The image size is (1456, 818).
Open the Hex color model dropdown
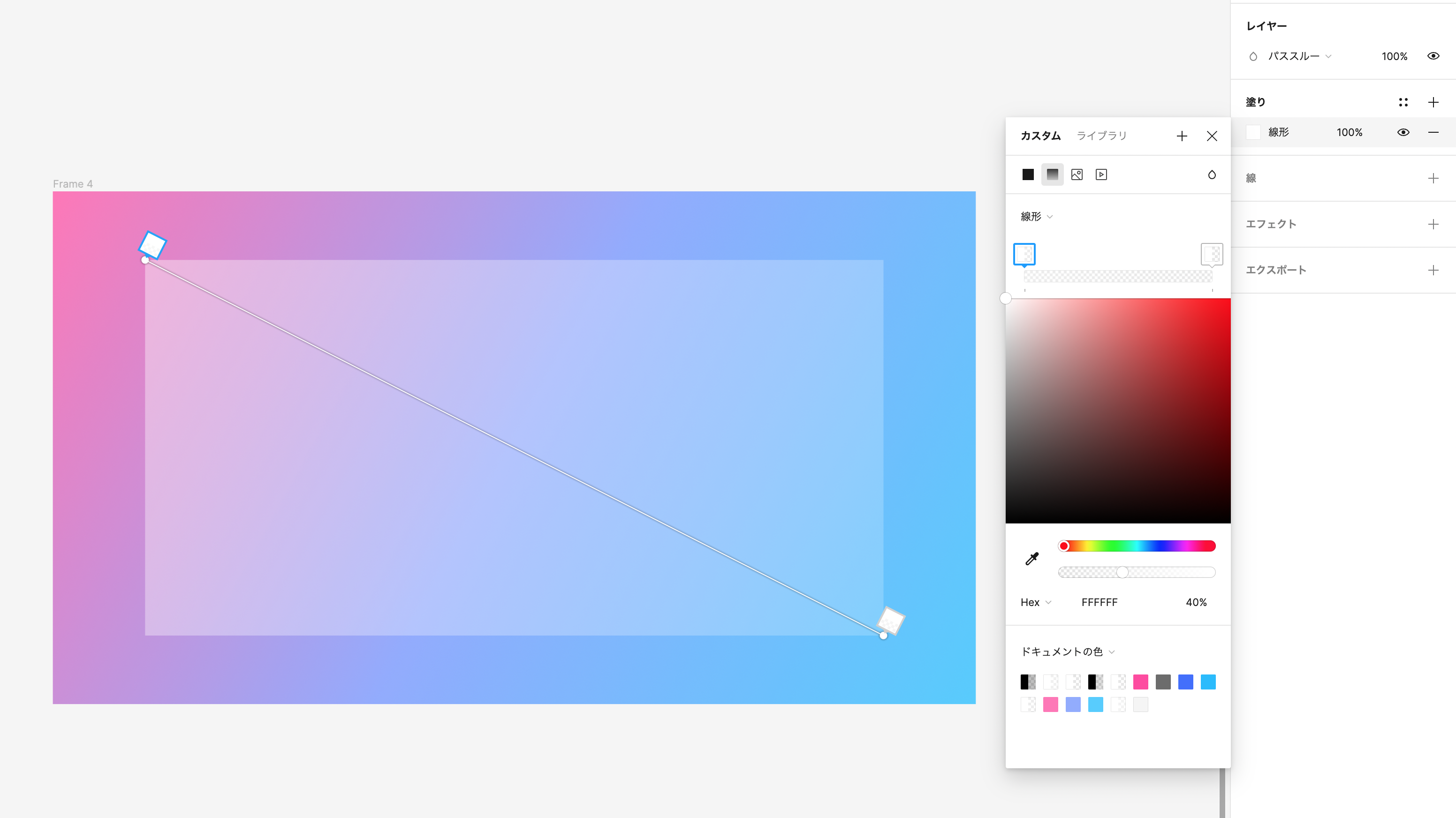tap(1036, 603)
